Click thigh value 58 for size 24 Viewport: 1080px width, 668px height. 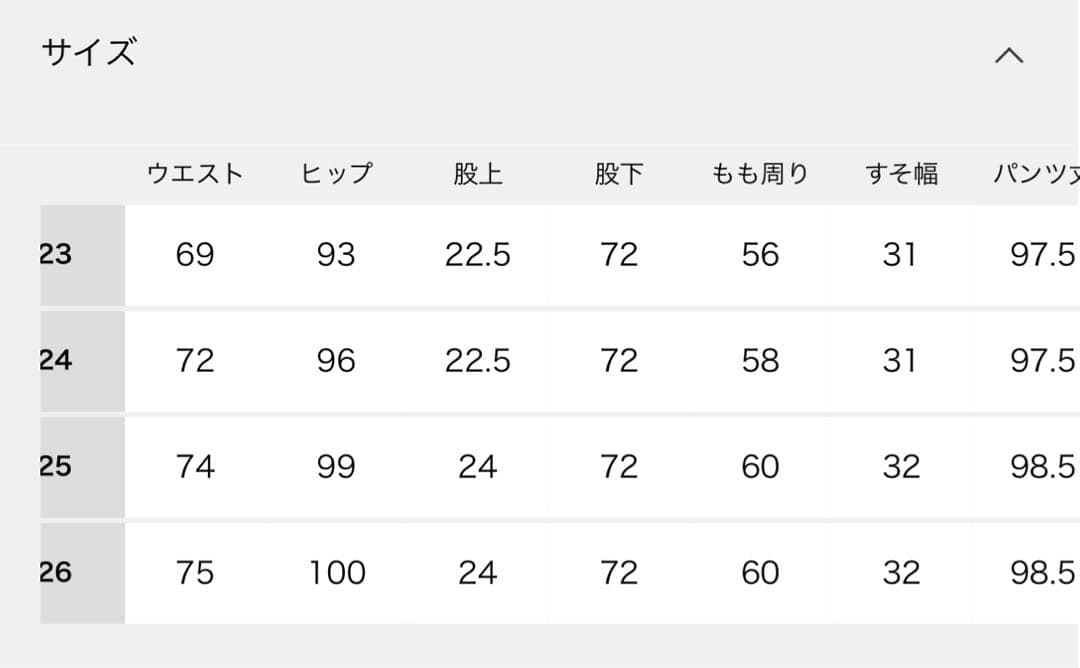click(760, 360)
